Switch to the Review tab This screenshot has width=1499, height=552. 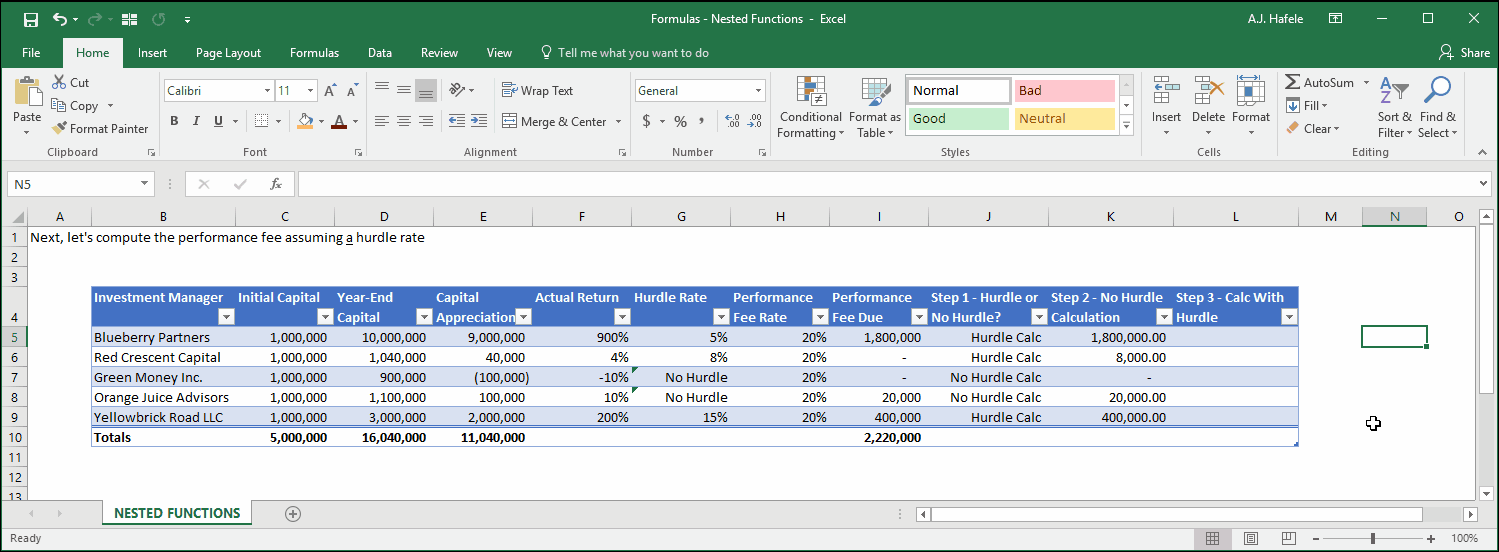point(439,53)
